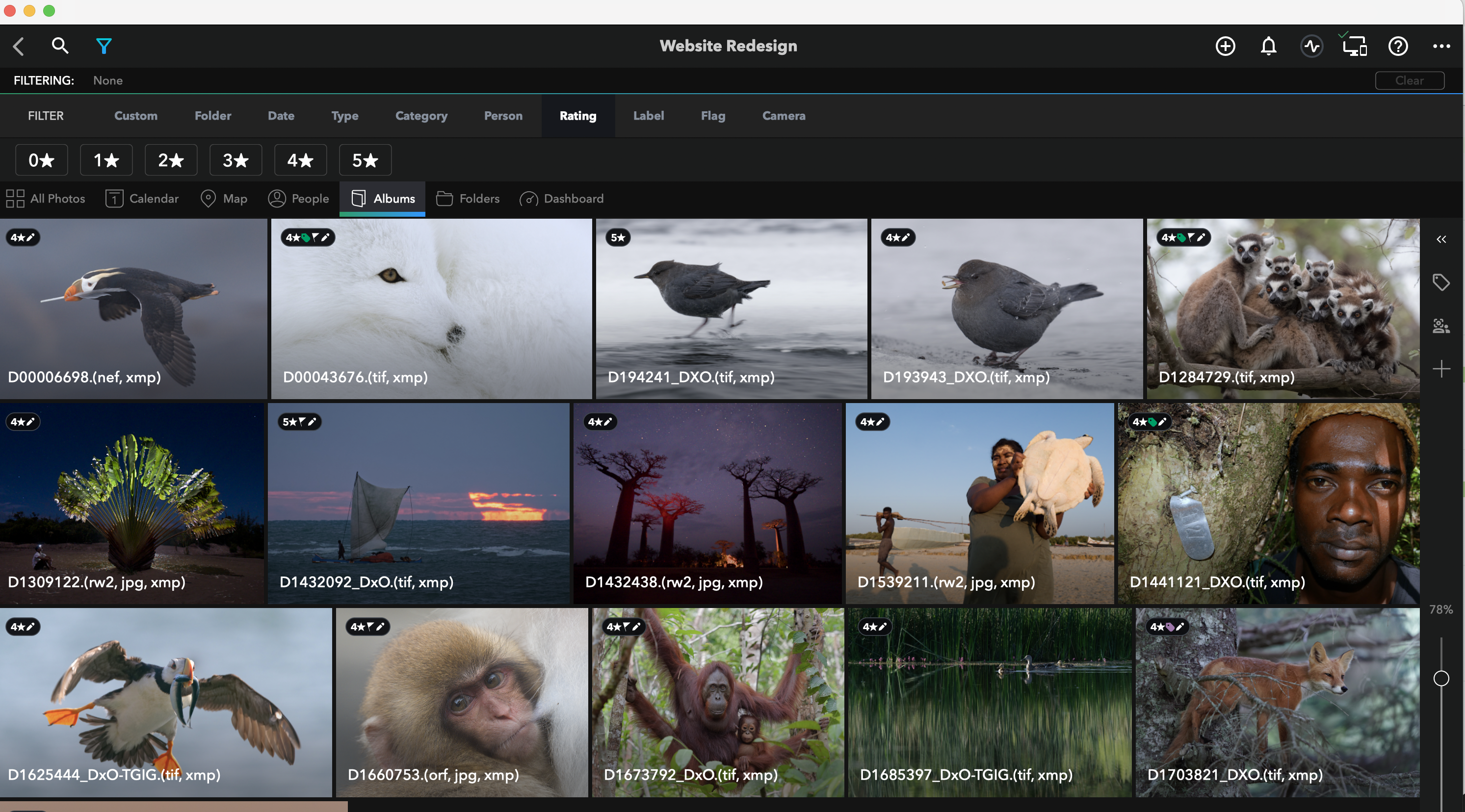Switch to the Label filter tab
The height and width of the screenshot is (812, 1465).
click(648, 116)
